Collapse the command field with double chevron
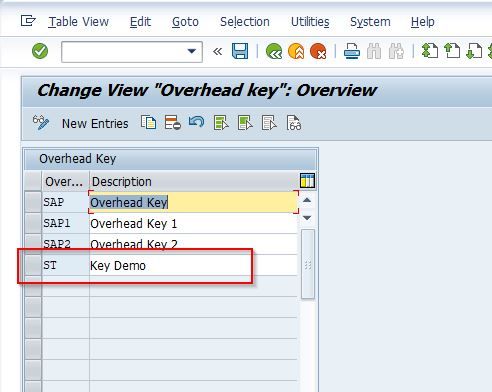Viewport: 492px width, 392px height. [x=218, y=51]
